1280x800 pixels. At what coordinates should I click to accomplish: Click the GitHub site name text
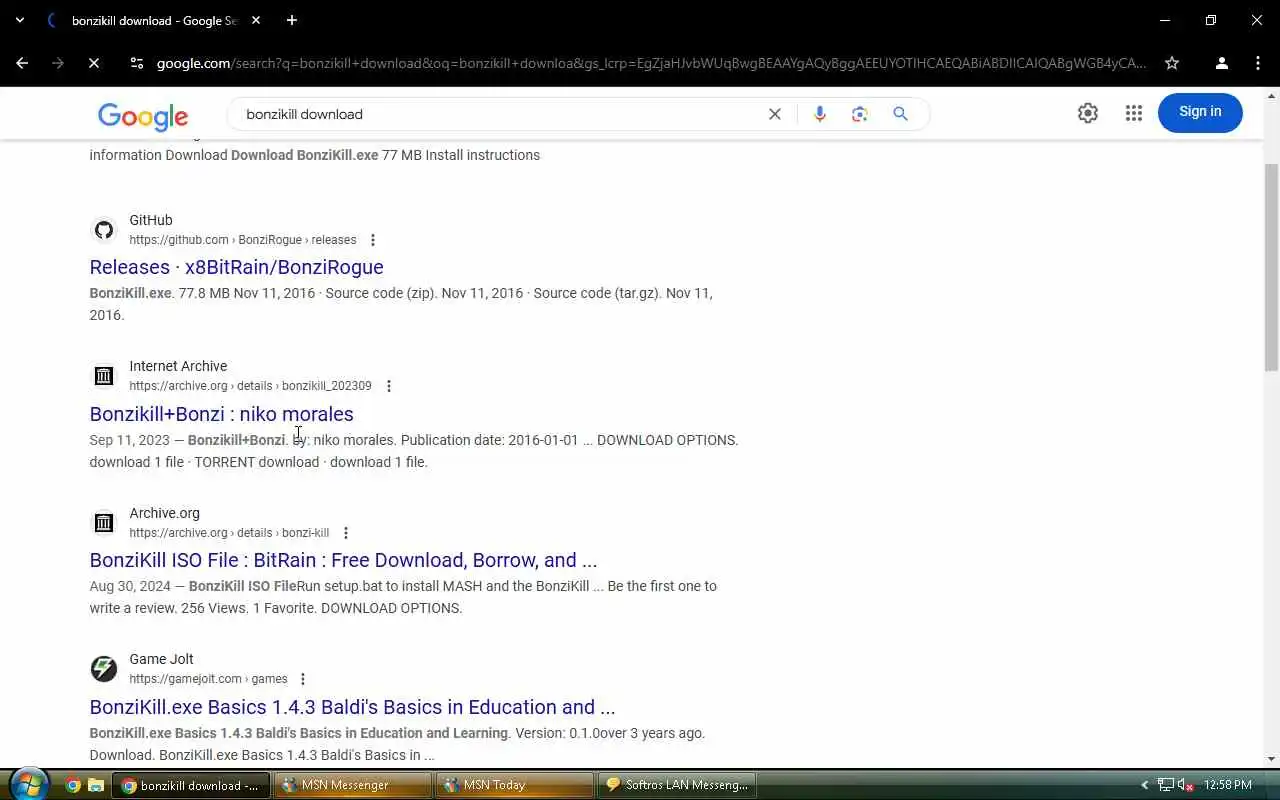coord(151,220)
